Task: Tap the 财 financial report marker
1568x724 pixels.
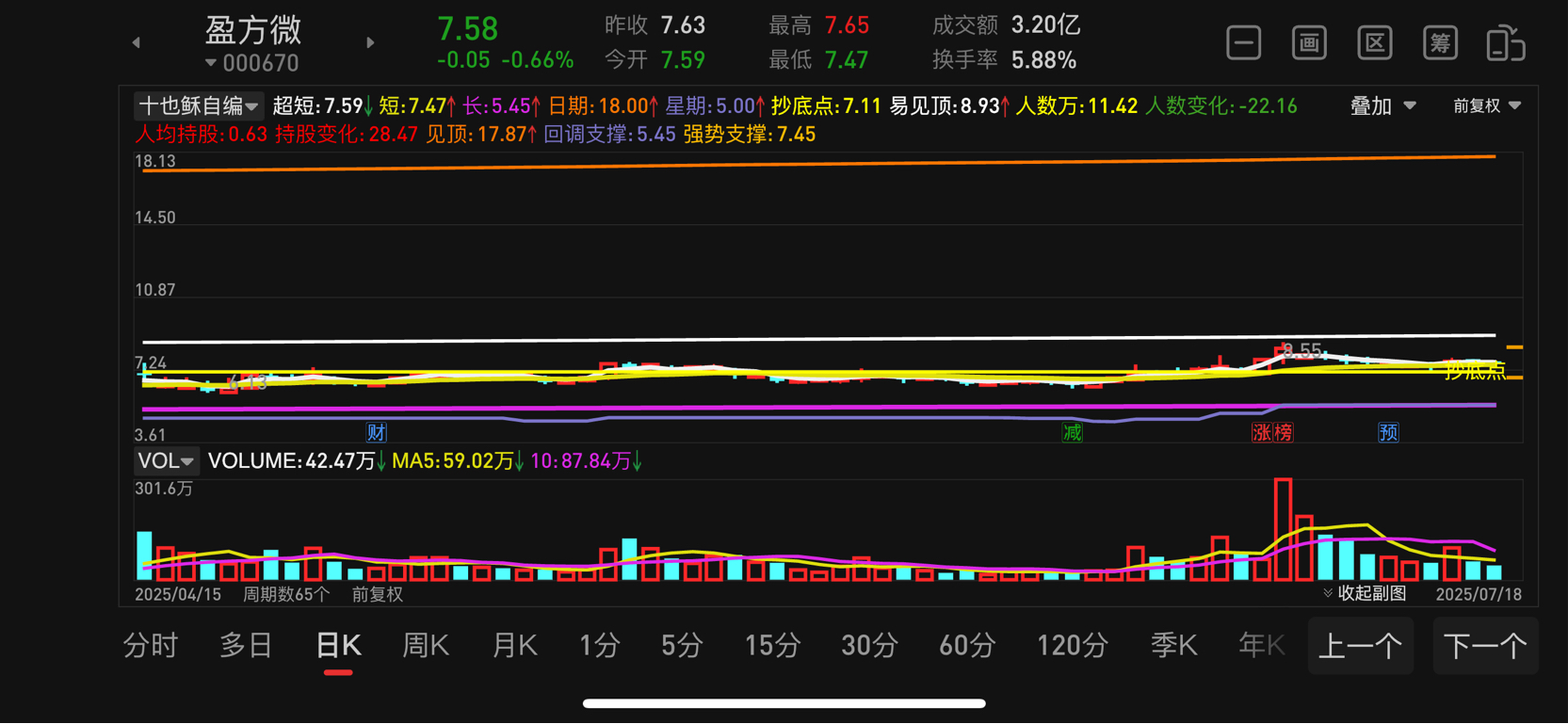Action: [x=377, y=432]
